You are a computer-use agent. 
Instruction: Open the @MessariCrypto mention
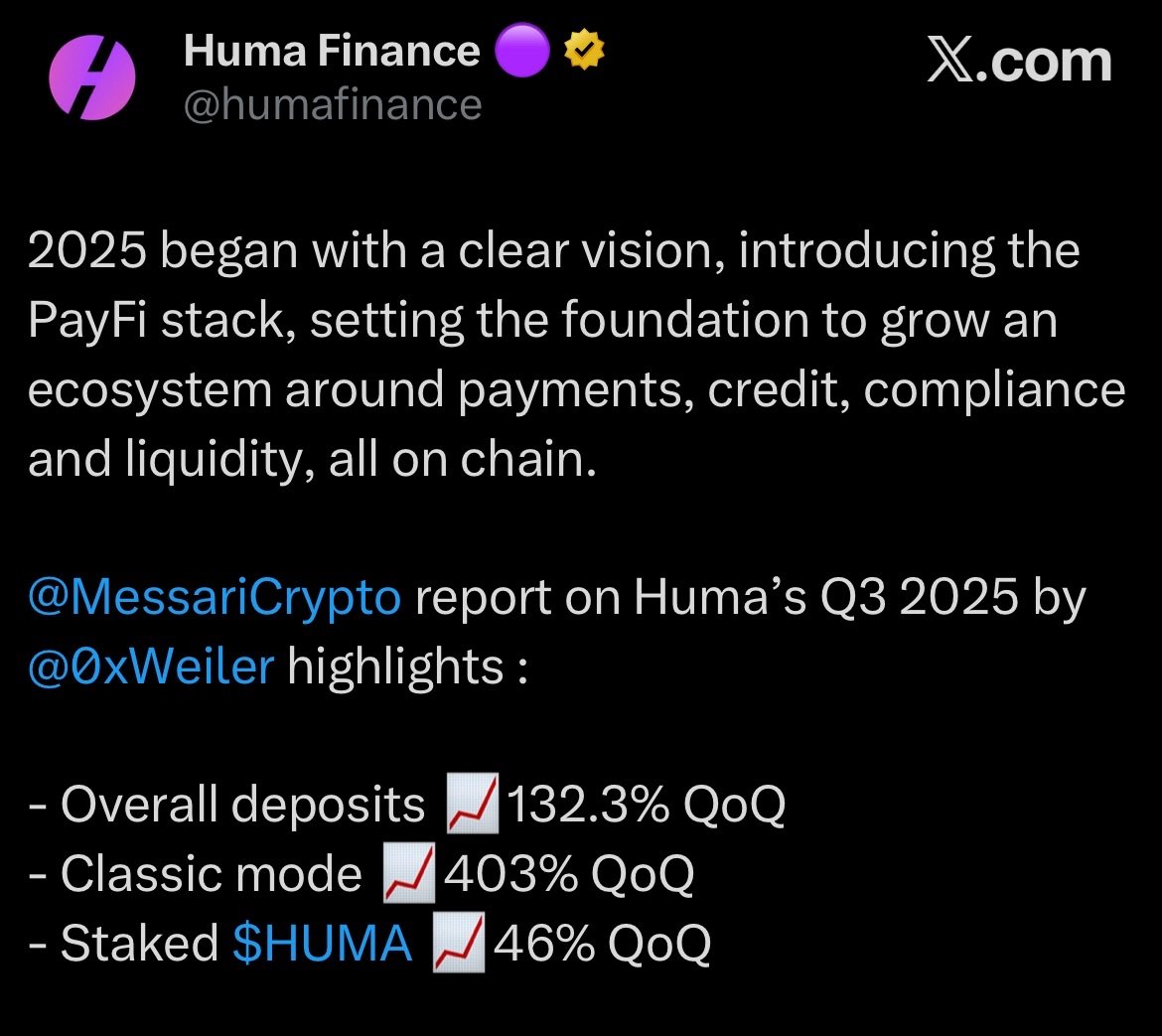click(x=215, y=598)
